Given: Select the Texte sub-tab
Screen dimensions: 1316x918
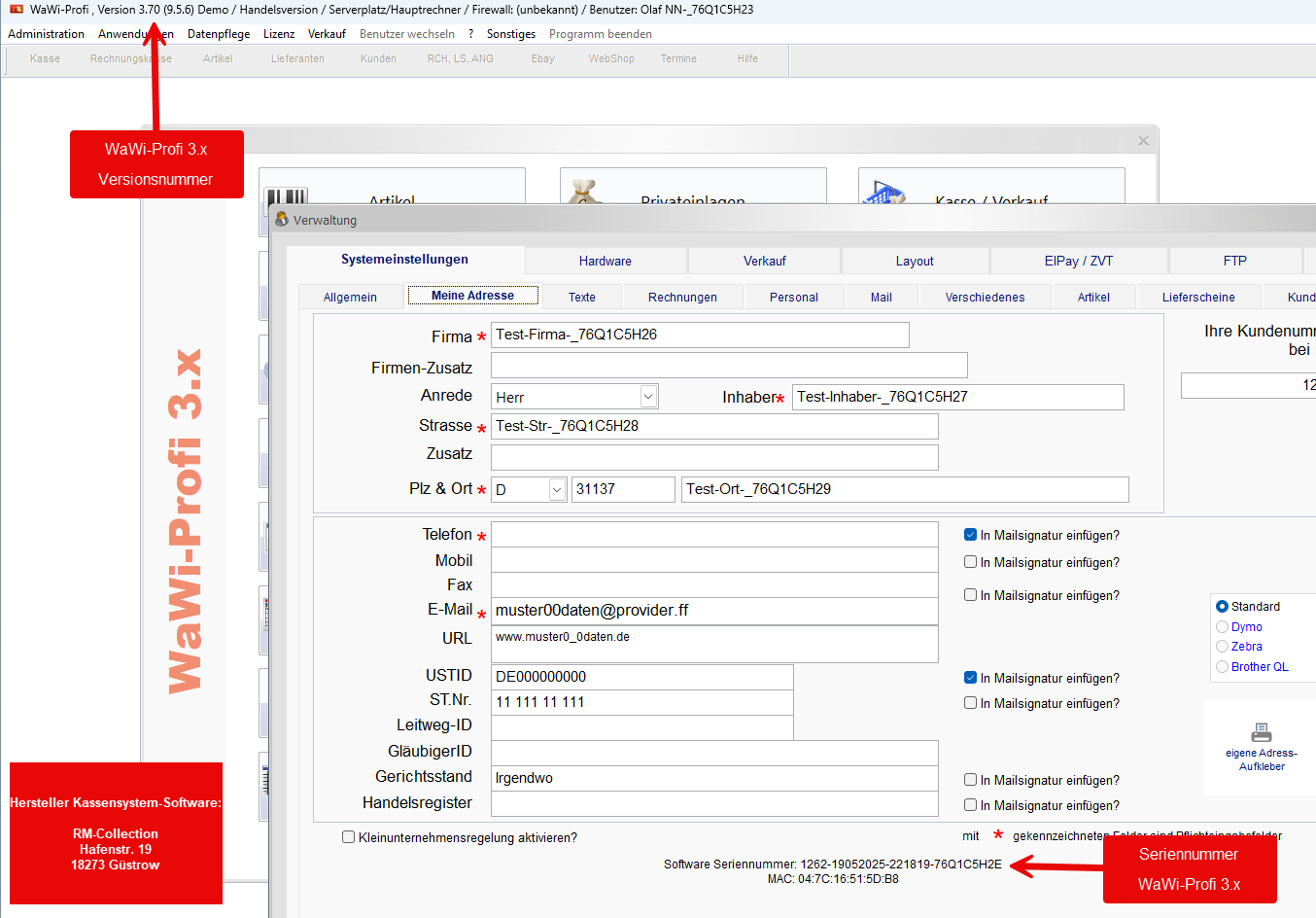Looking at the screenshot, I should point(582,298).
